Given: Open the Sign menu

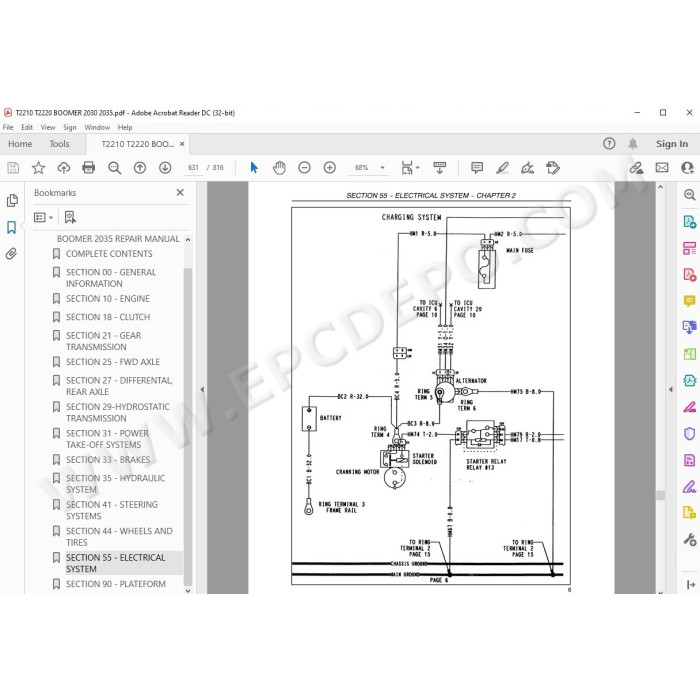Looking at the screenshot, I should 70,127.
